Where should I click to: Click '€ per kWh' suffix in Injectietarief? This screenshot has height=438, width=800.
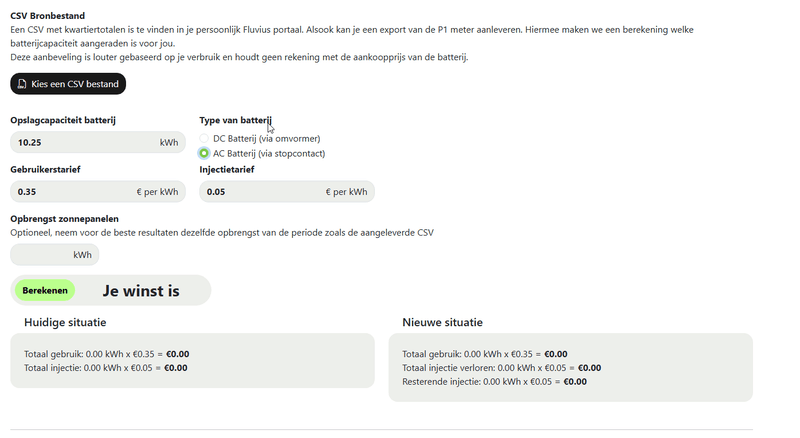click(x=346, y=192)
